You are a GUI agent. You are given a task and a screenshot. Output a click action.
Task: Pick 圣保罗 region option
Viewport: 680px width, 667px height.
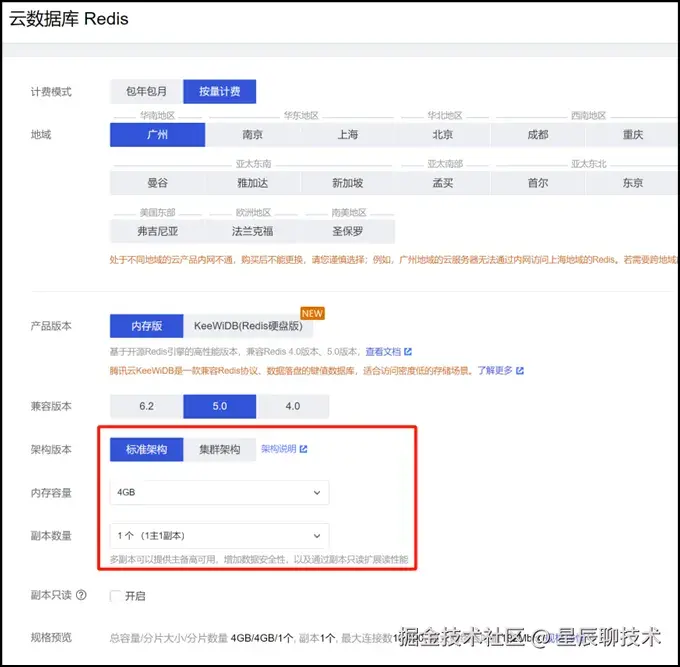pos(347,231)
